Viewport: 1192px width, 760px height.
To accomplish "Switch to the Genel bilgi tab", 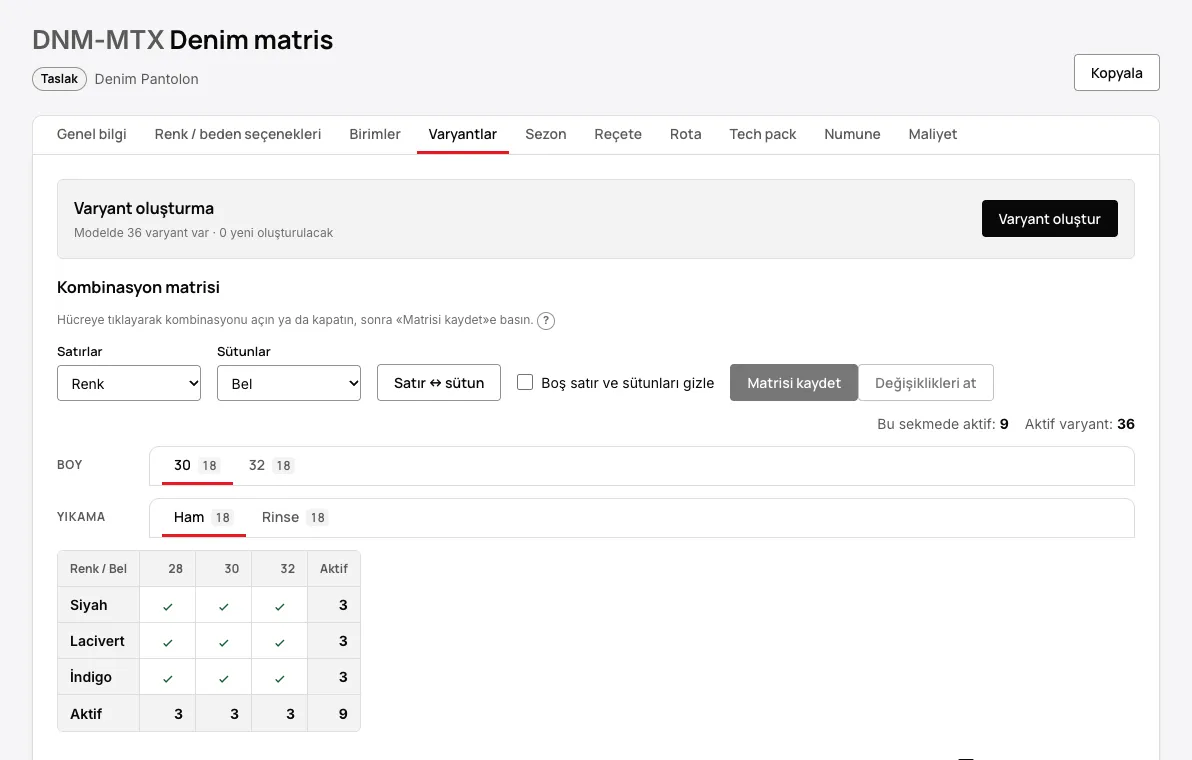I will 92,135.
